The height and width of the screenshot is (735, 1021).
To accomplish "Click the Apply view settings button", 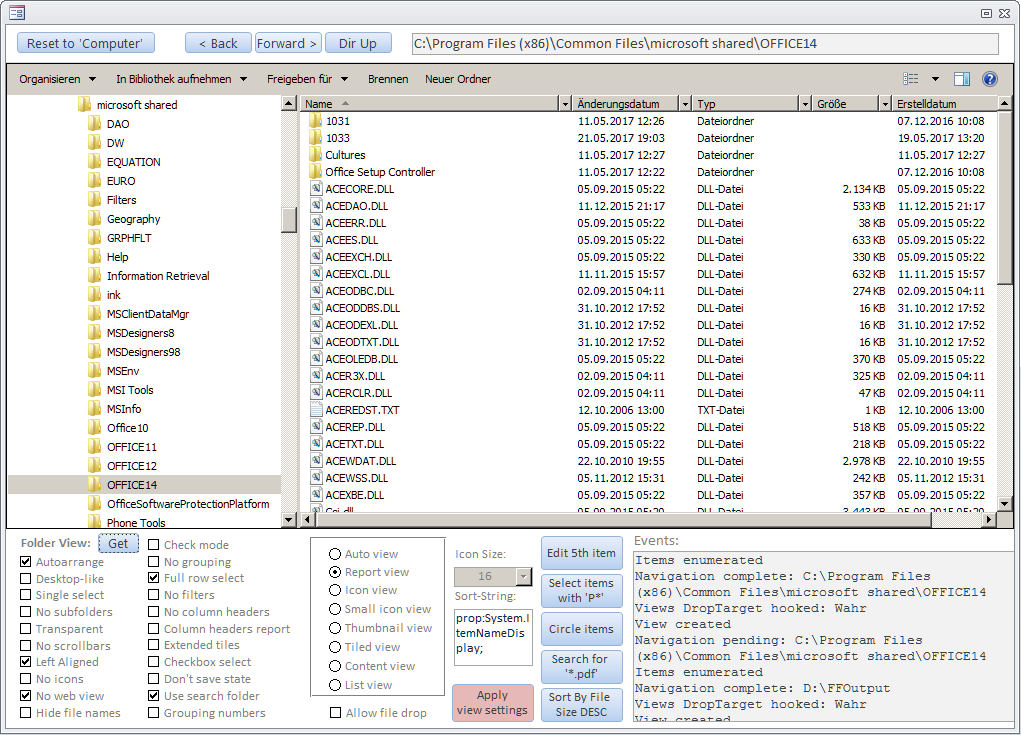I will point(492,702).
